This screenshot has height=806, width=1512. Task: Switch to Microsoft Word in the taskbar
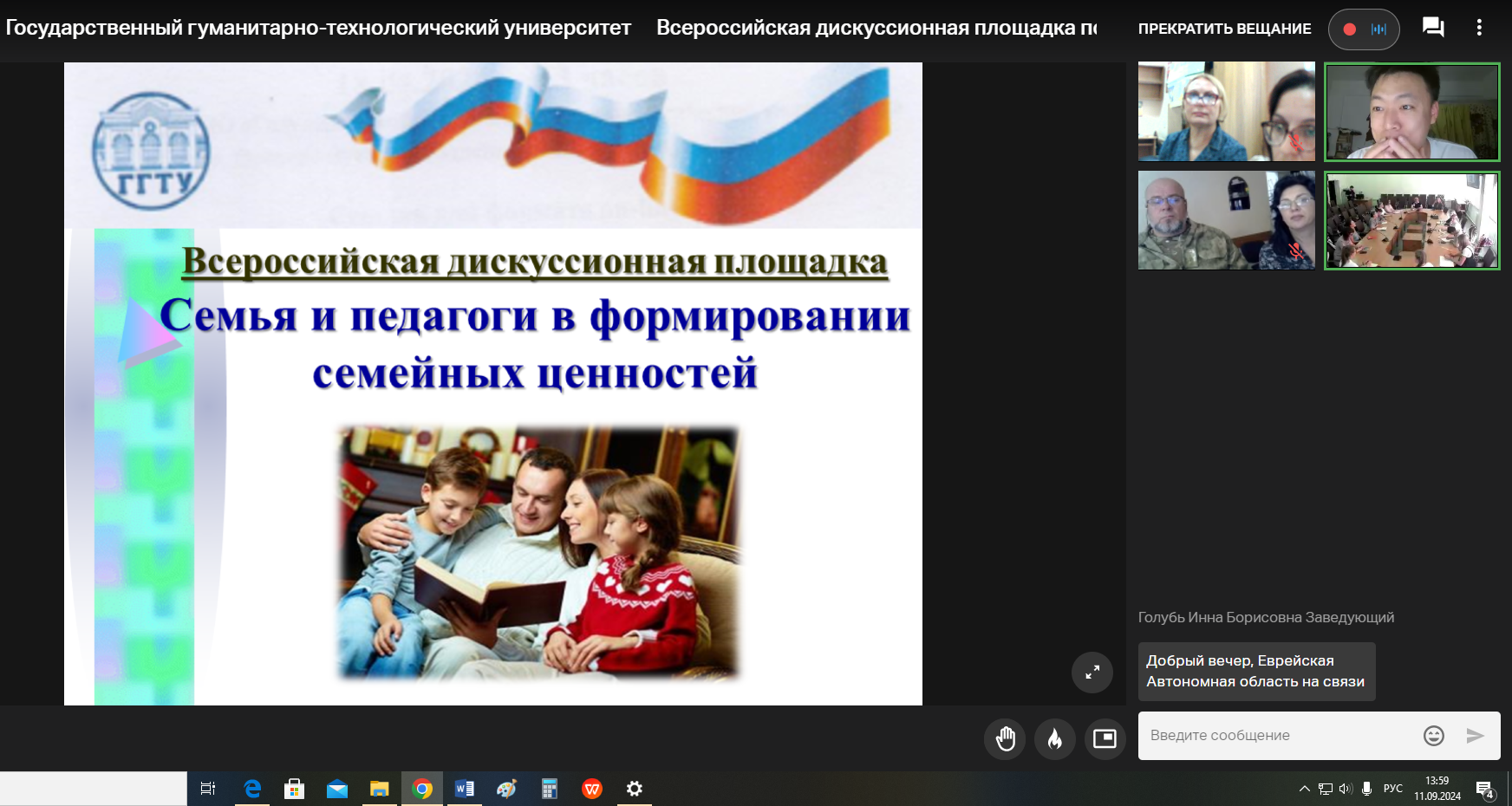(x=465, y=789)
